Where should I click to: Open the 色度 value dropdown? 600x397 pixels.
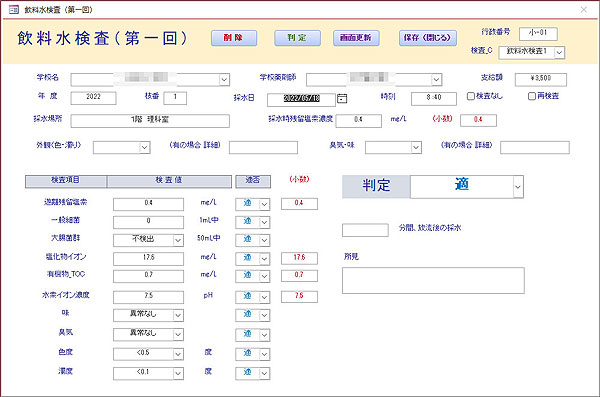[178, 354]
